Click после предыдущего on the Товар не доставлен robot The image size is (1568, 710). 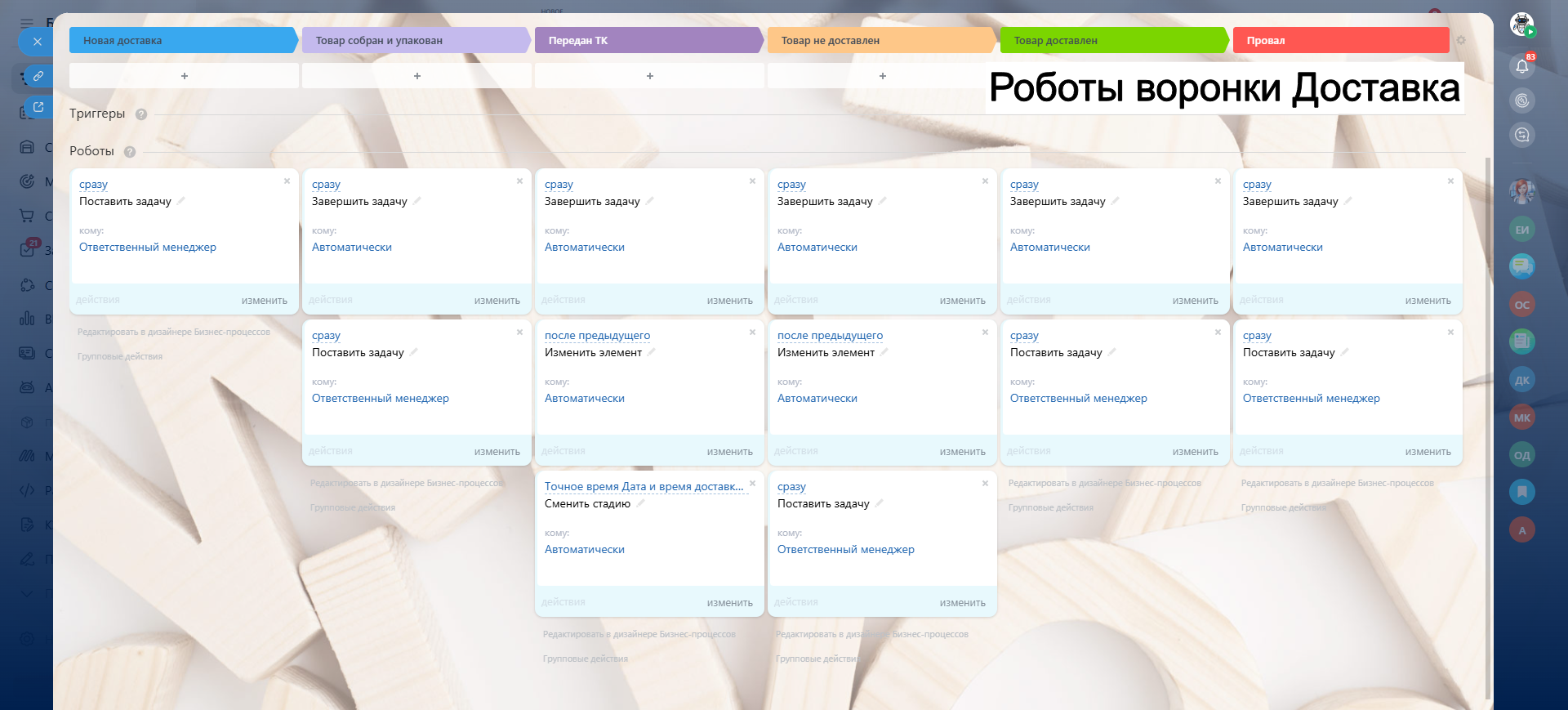tap(831, 336)
